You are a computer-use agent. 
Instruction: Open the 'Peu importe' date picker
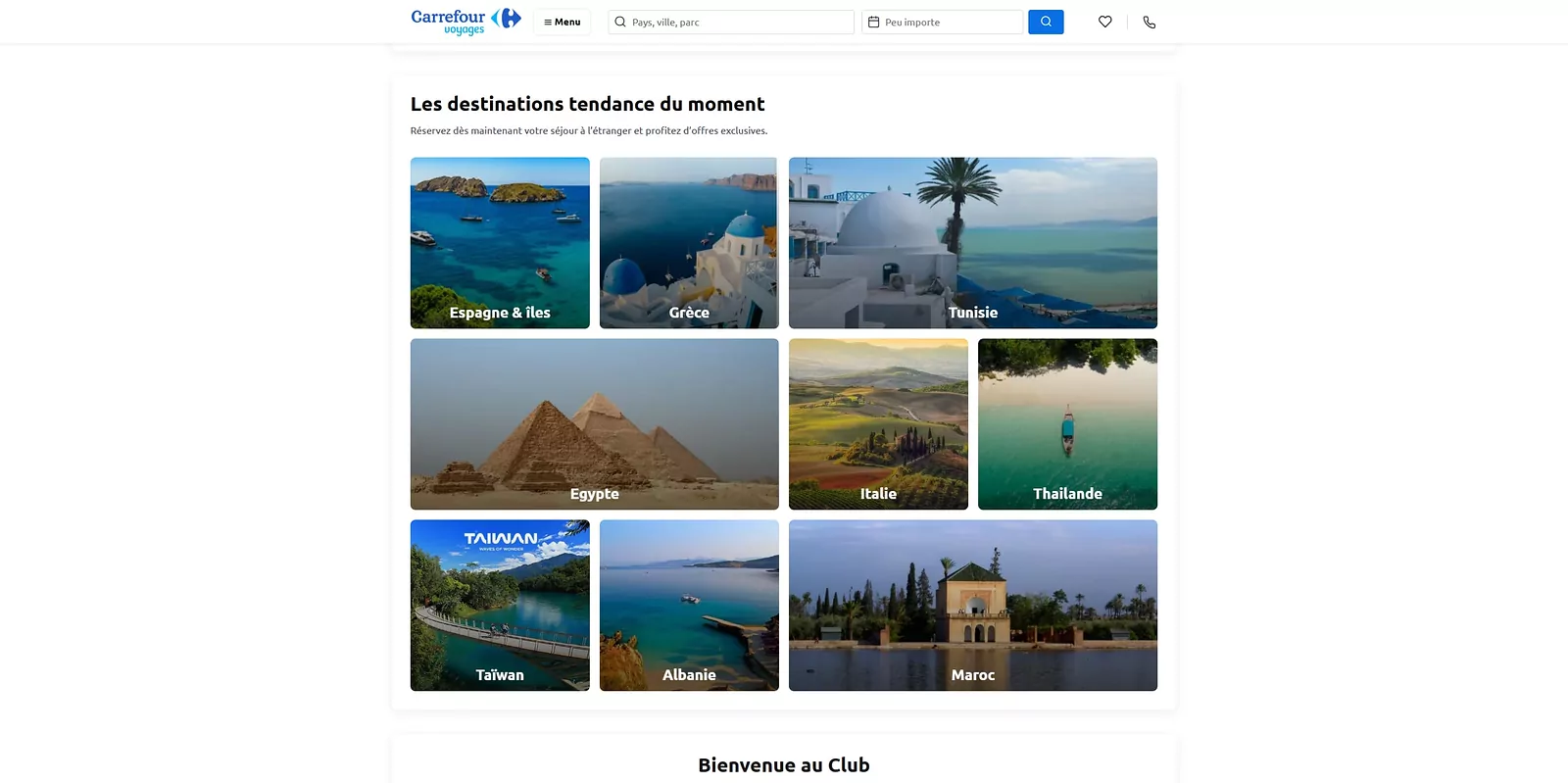point(942,22)
